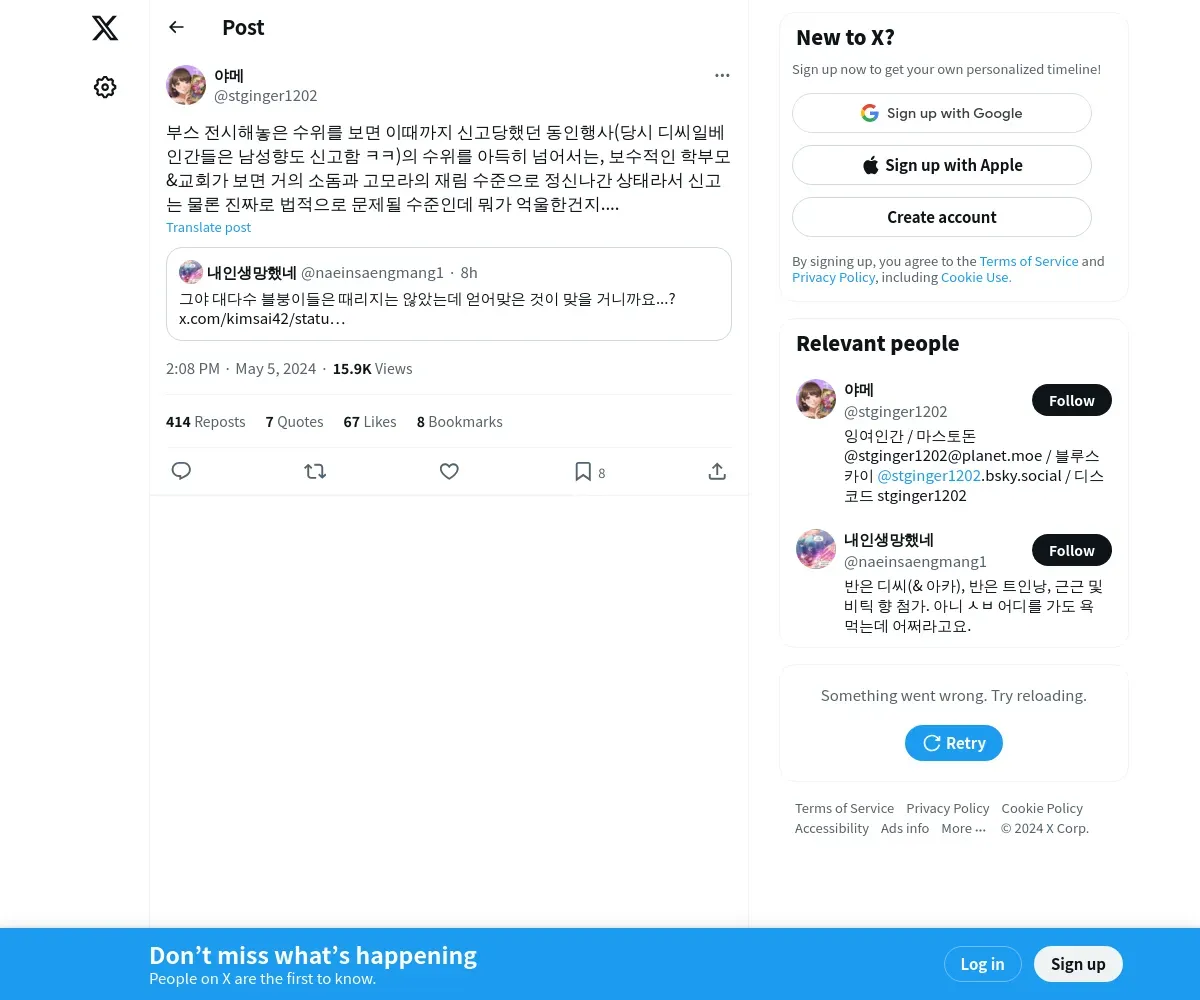The image size is (1200, 1000).
Task: Bookmark the post using bookmark icon
Action: coord(583,471)
